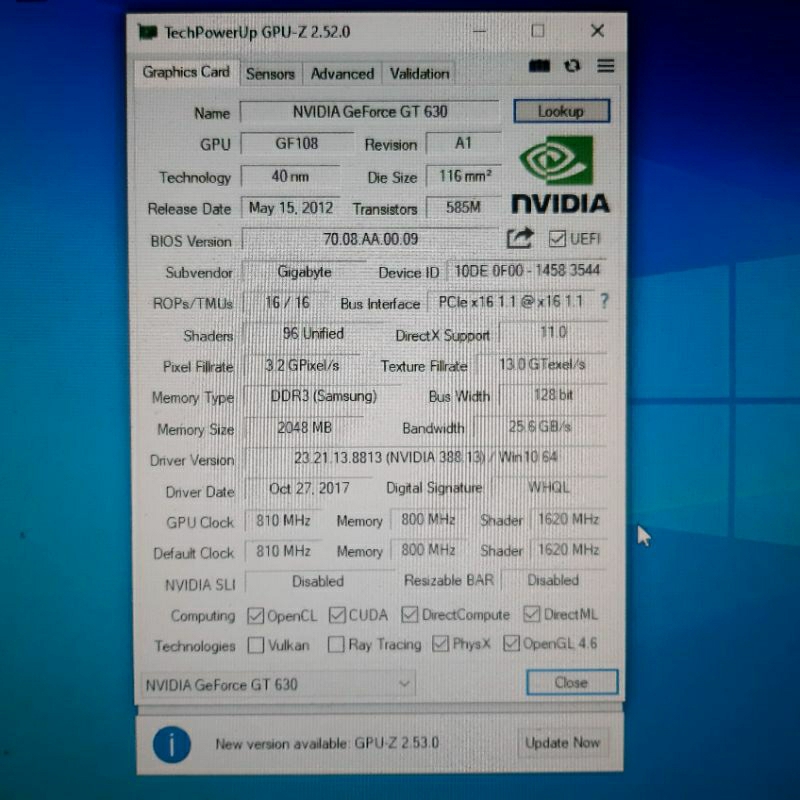Open the Advanced tab

click(x=342, y=74)
